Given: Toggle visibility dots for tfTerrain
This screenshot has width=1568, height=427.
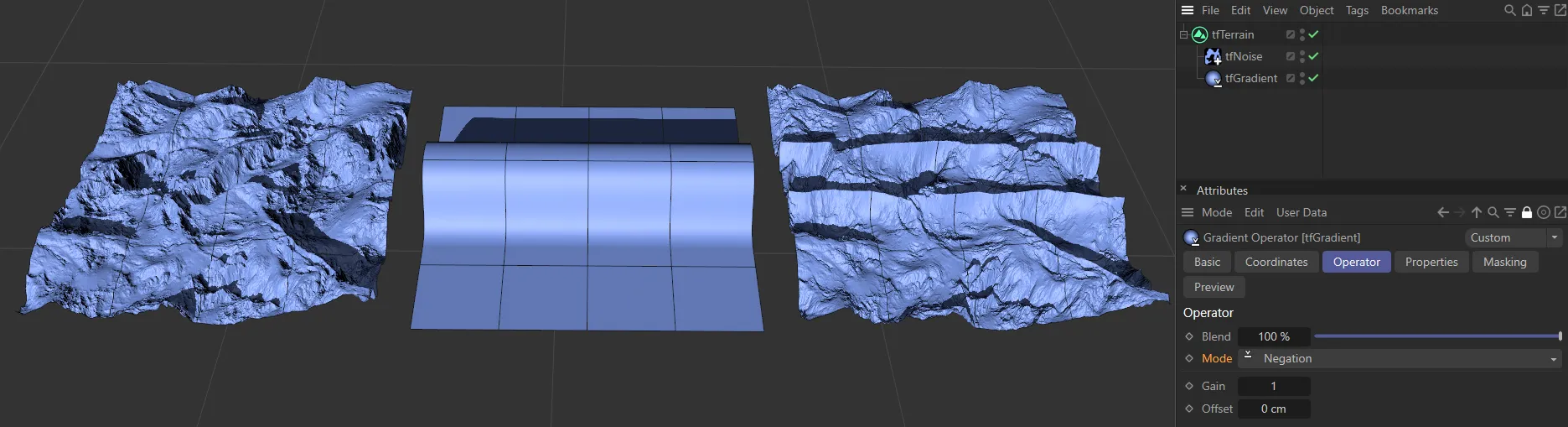Looking at the screenshot, I should [x=1301, y=34].
